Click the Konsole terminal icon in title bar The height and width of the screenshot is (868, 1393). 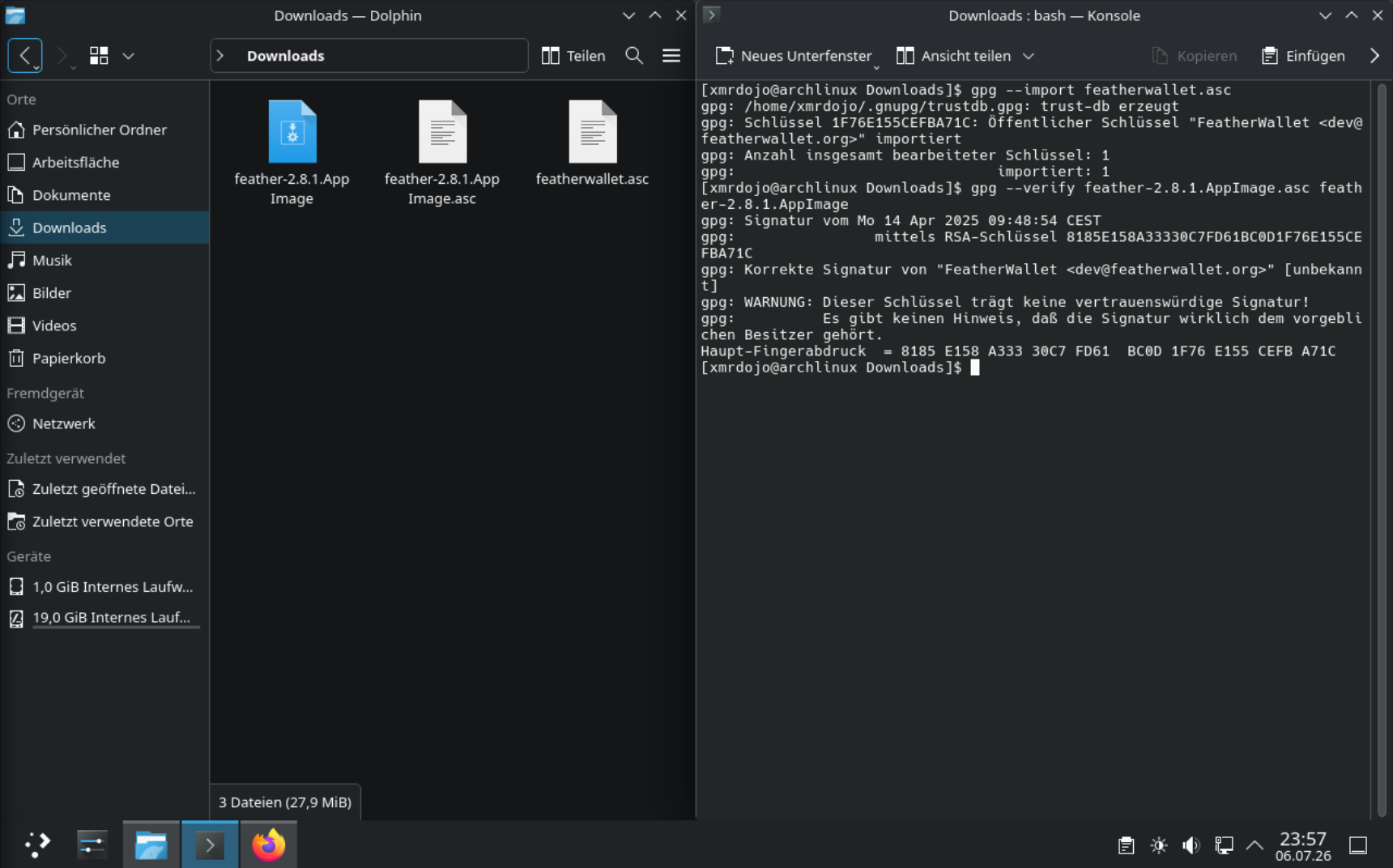click(711, 15)
